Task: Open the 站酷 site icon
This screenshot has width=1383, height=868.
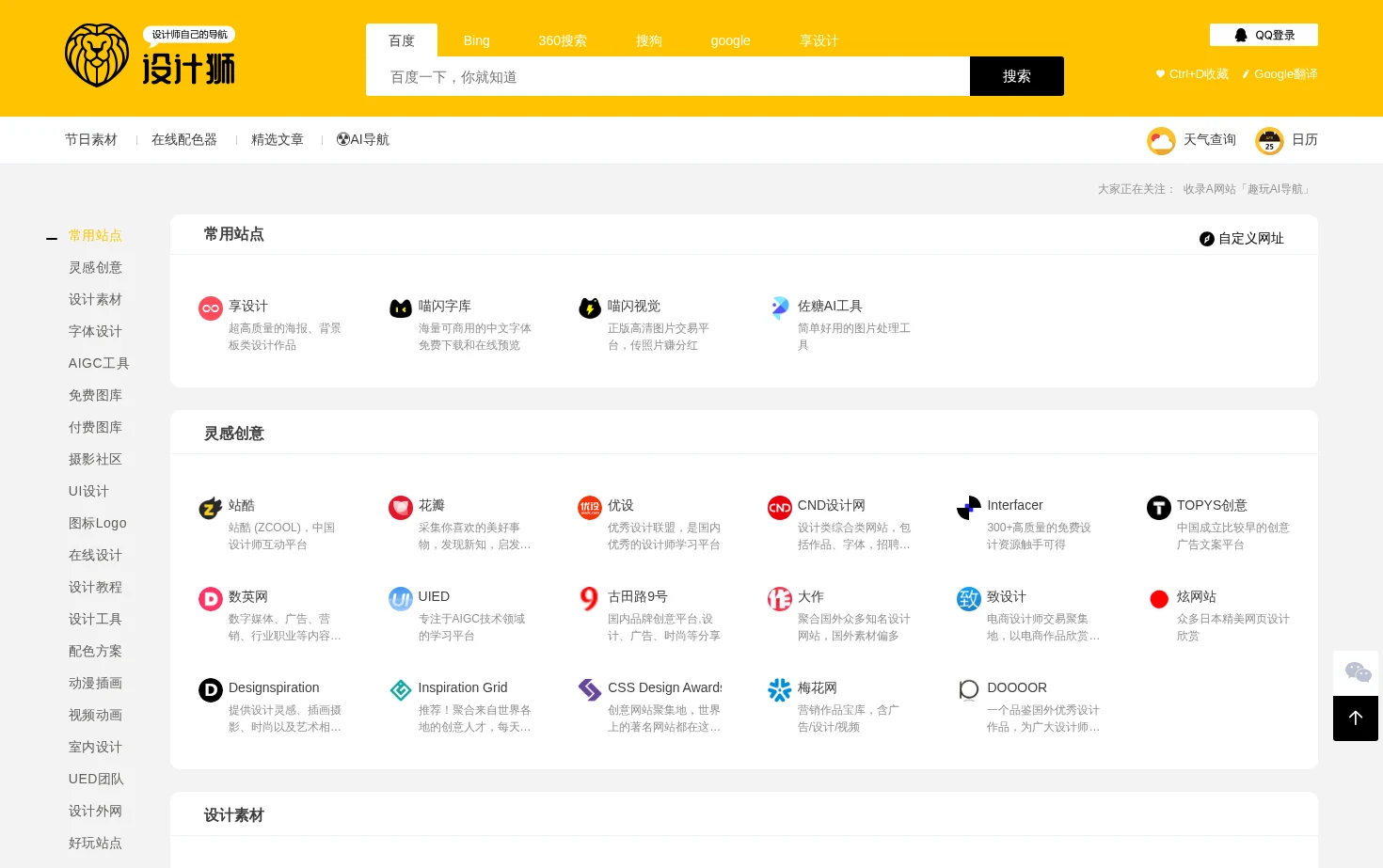Action: (x=211, y=508)
